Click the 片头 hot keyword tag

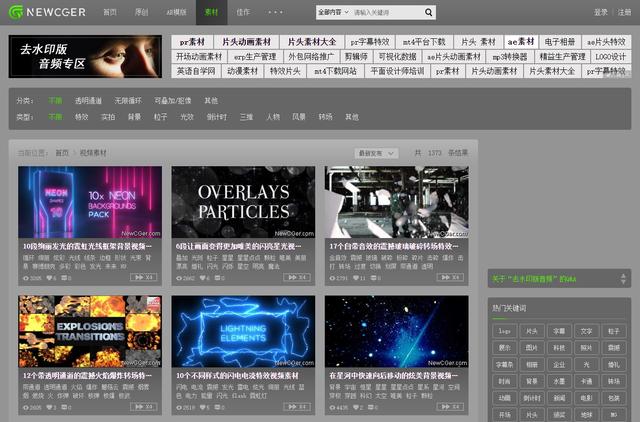point(531,329)
